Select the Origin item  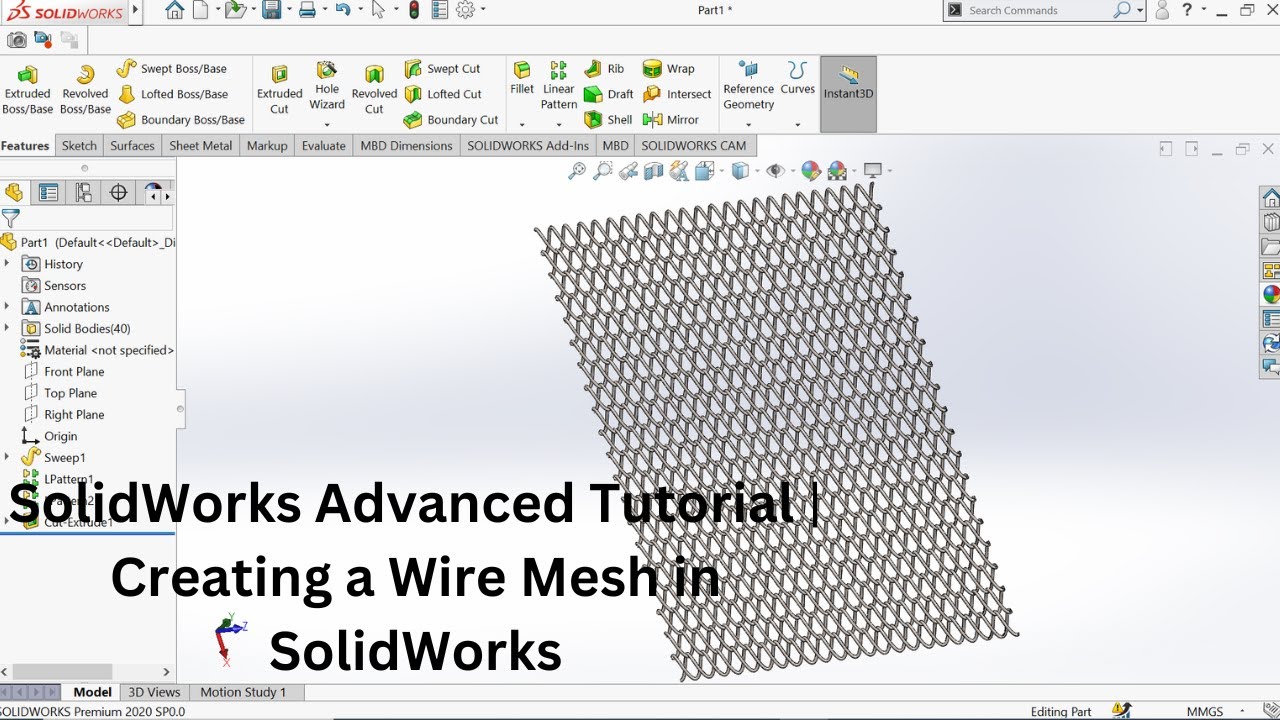[50, 436]
